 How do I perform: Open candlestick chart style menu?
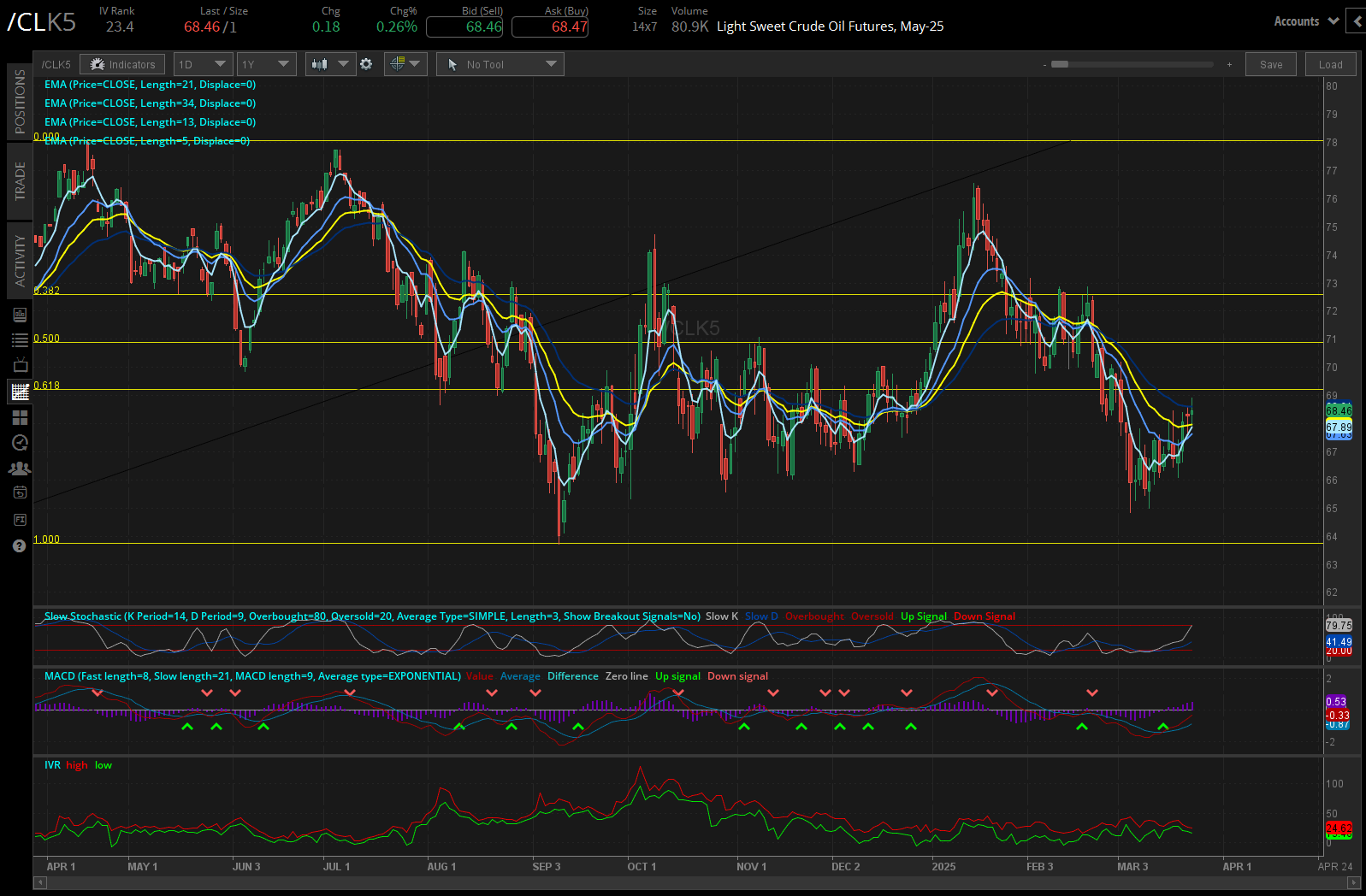pos(330,64)
